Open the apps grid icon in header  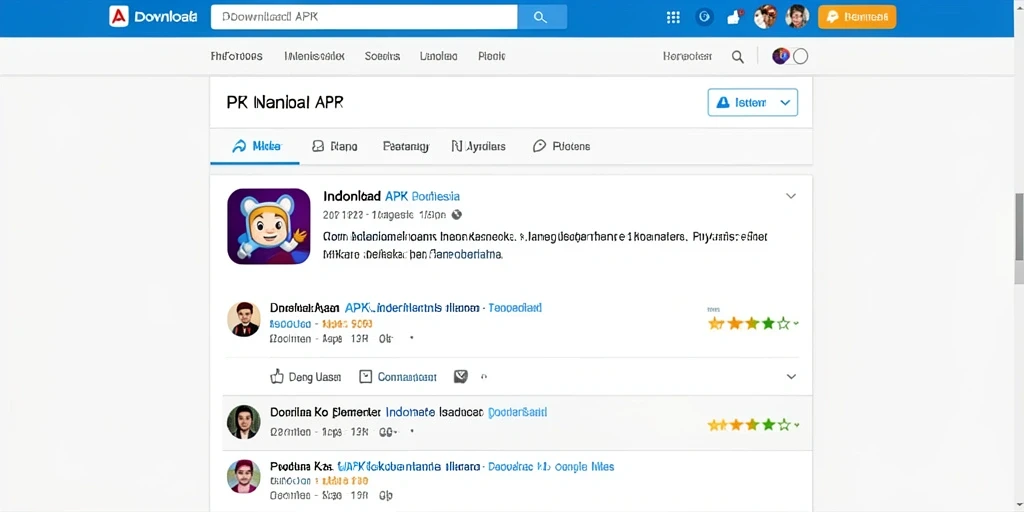click(673, 18)
